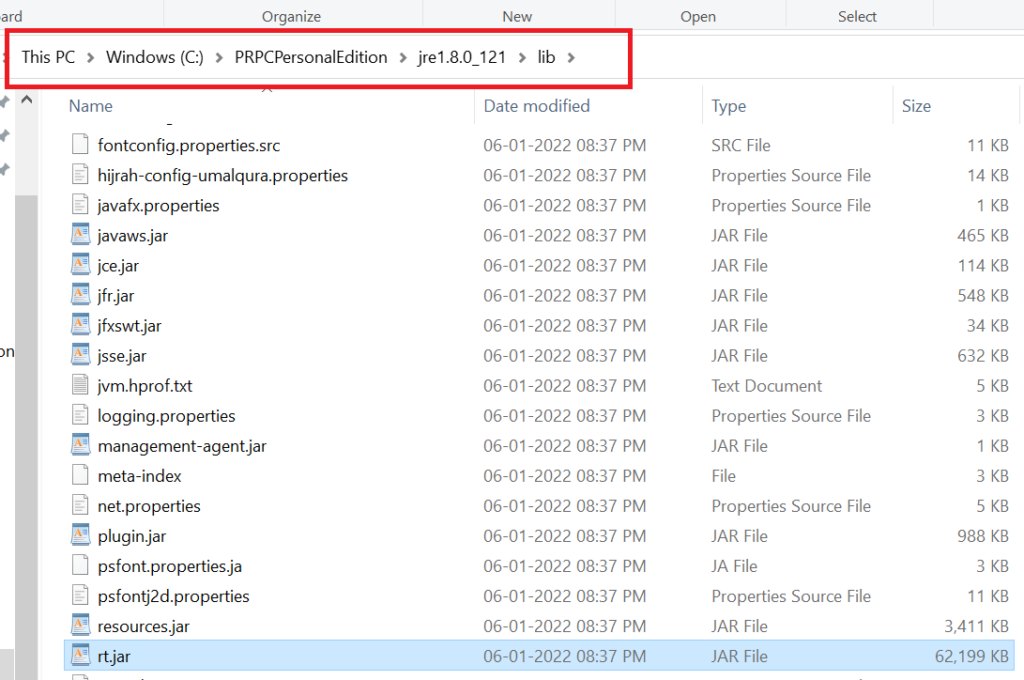
Task: Expand the chevron after lib in address bar
Action: click(x=571, y=57)
